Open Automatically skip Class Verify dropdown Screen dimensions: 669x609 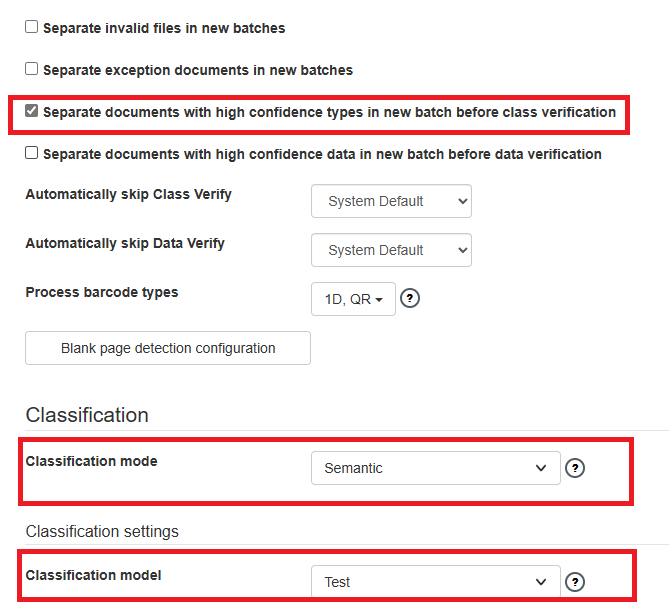click(391, 201)
